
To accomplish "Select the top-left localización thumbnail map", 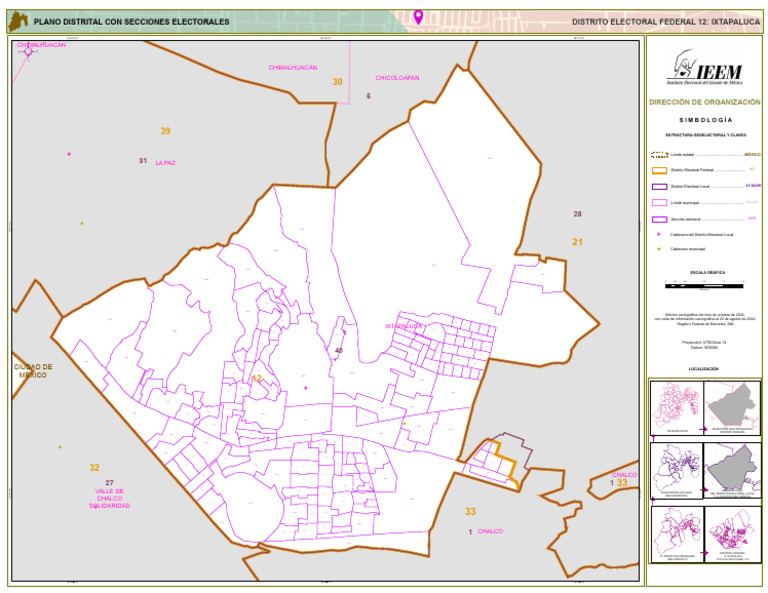I will [676, 407].
